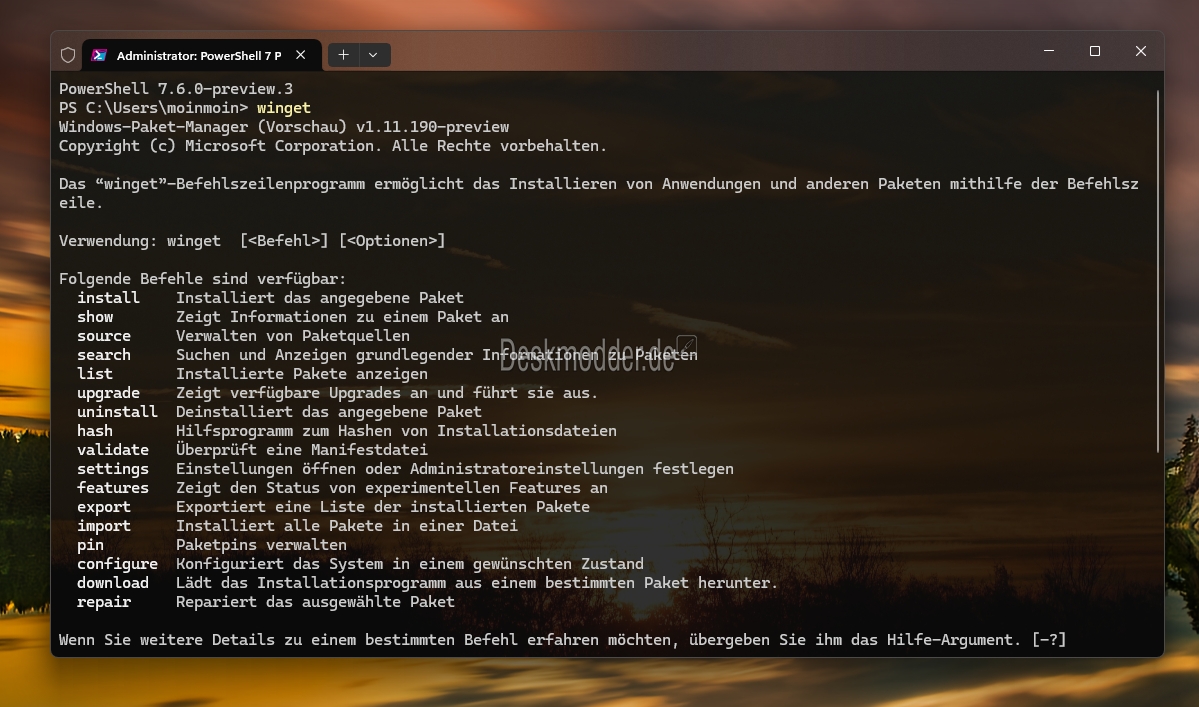Click the 'show' command name
Viewport: 1199px width, 707px height.
click(x=95, y=317)
